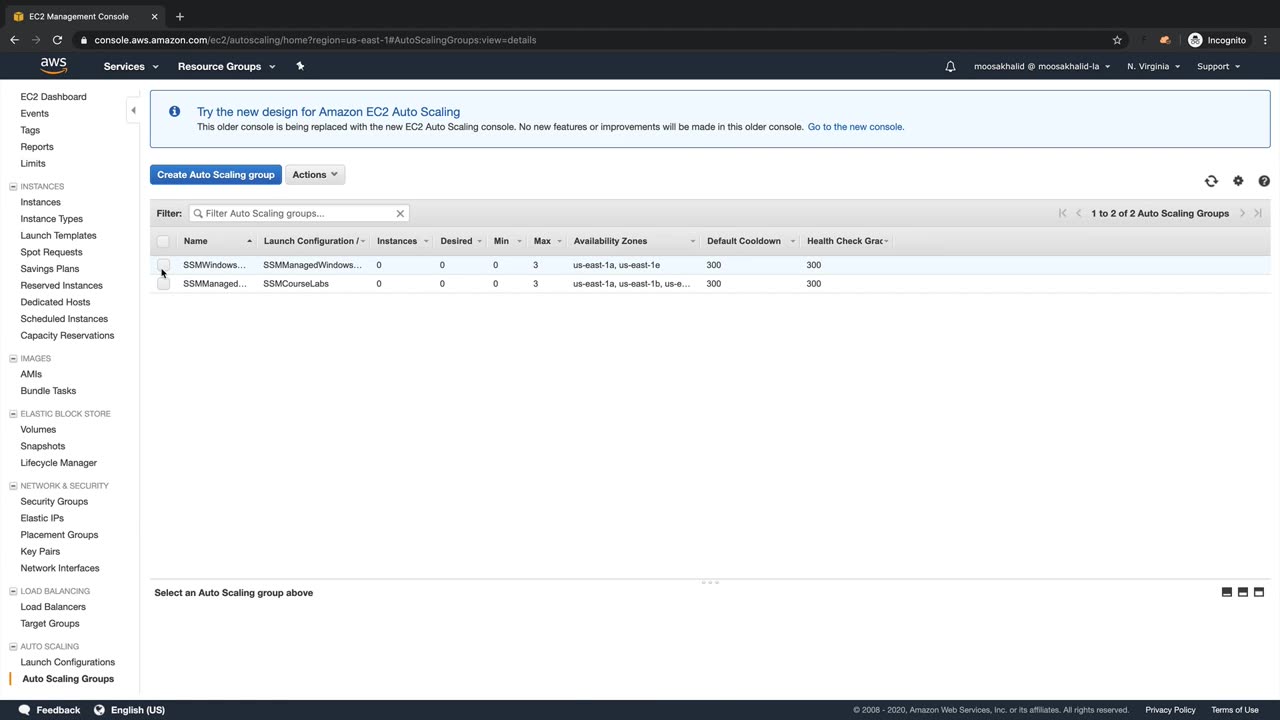
Task: Open table settings gear icon
Action: tap(1238, 181)
